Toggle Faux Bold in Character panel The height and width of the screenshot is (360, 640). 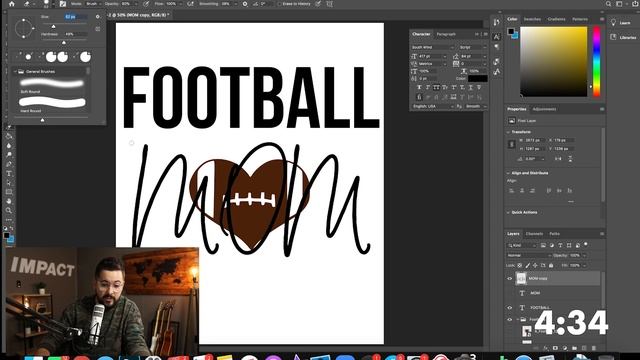coord(419,87)
